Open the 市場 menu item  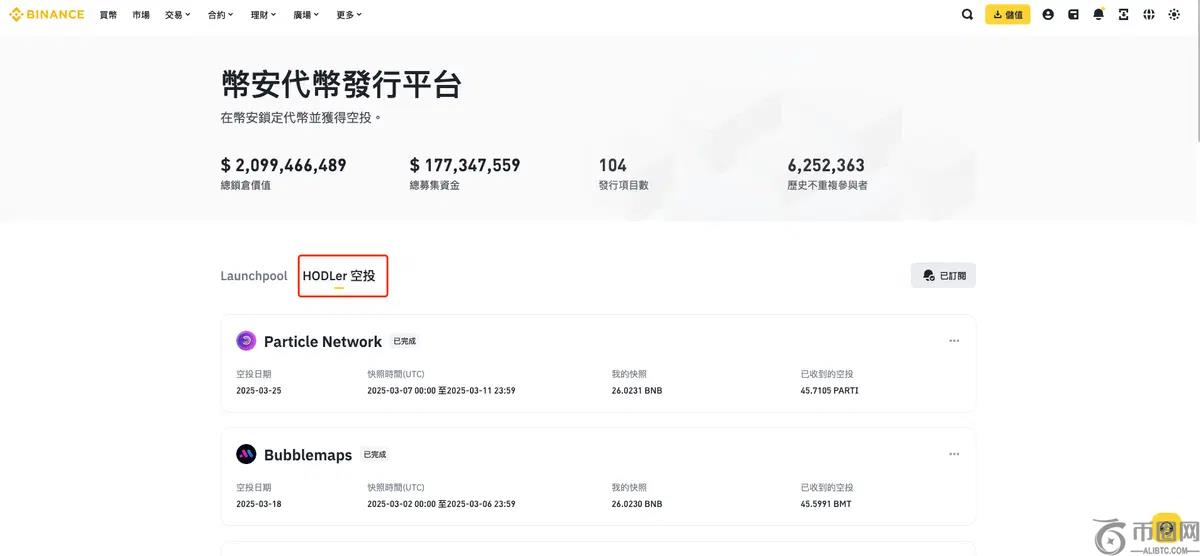coord(141,15)
